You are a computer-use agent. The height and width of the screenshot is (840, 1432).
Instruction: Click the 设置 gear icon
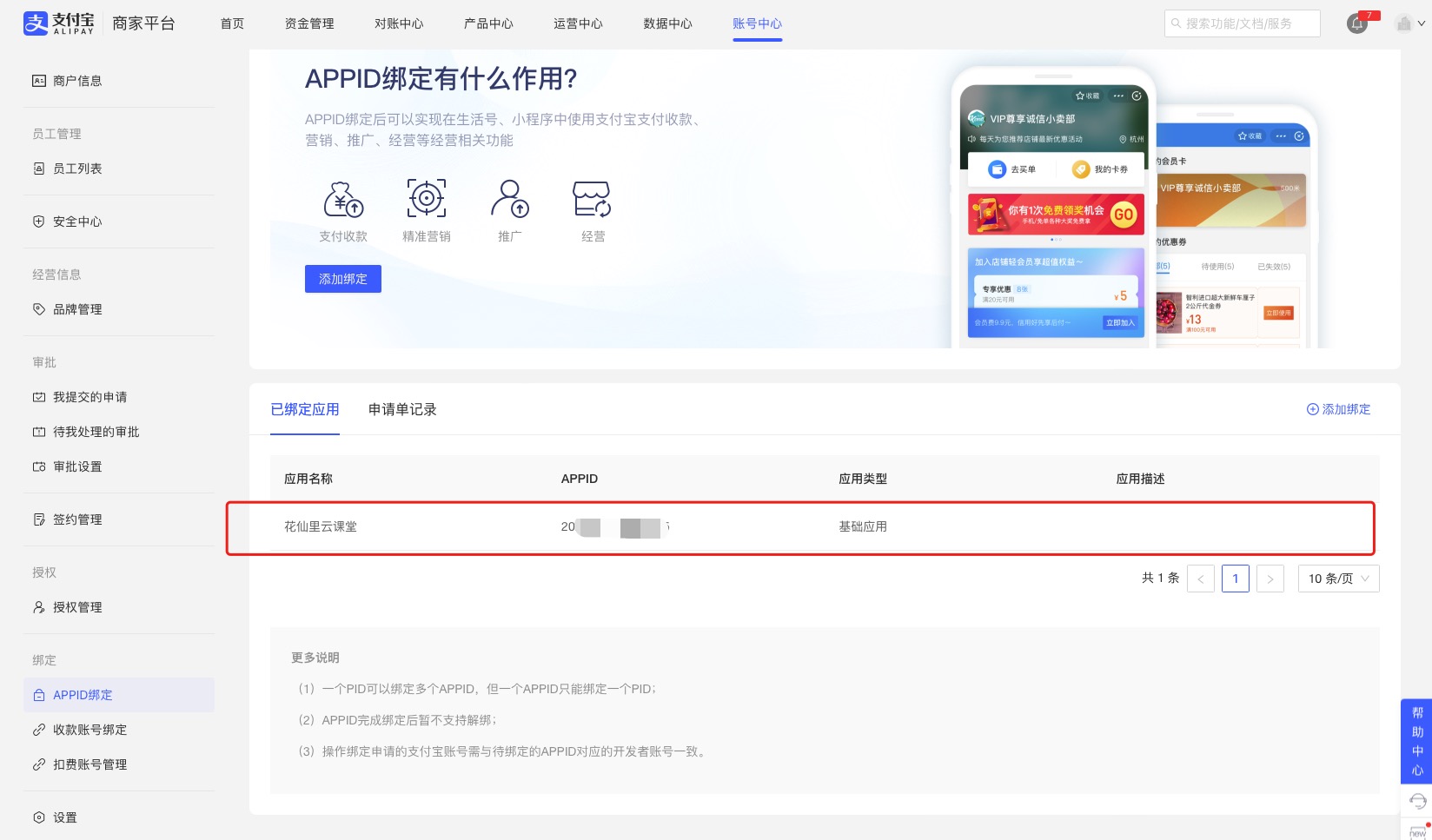point(39,817)
